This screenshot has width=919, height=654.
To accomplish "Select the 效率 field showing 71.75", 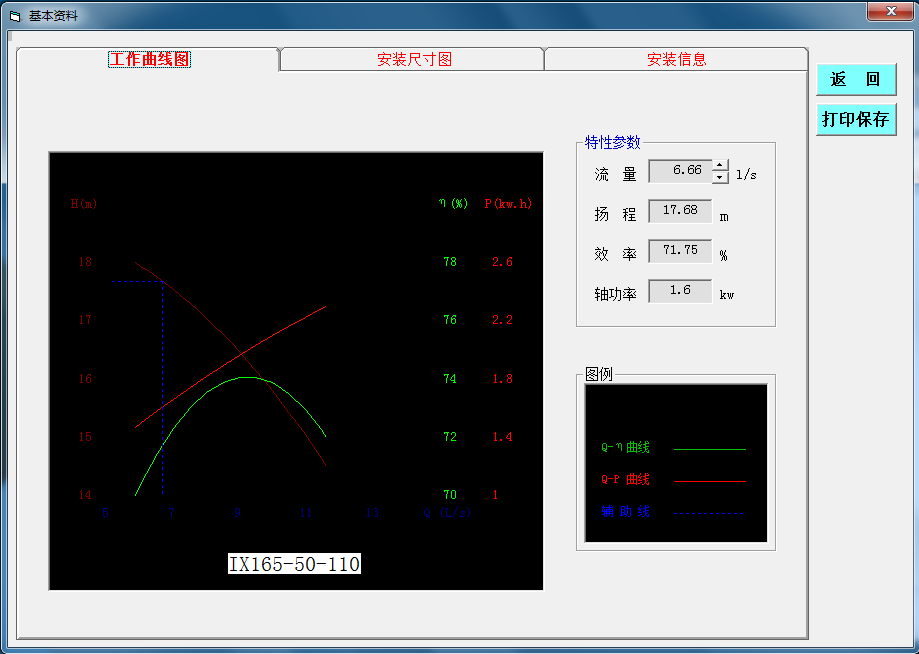I will coord(680,251).
